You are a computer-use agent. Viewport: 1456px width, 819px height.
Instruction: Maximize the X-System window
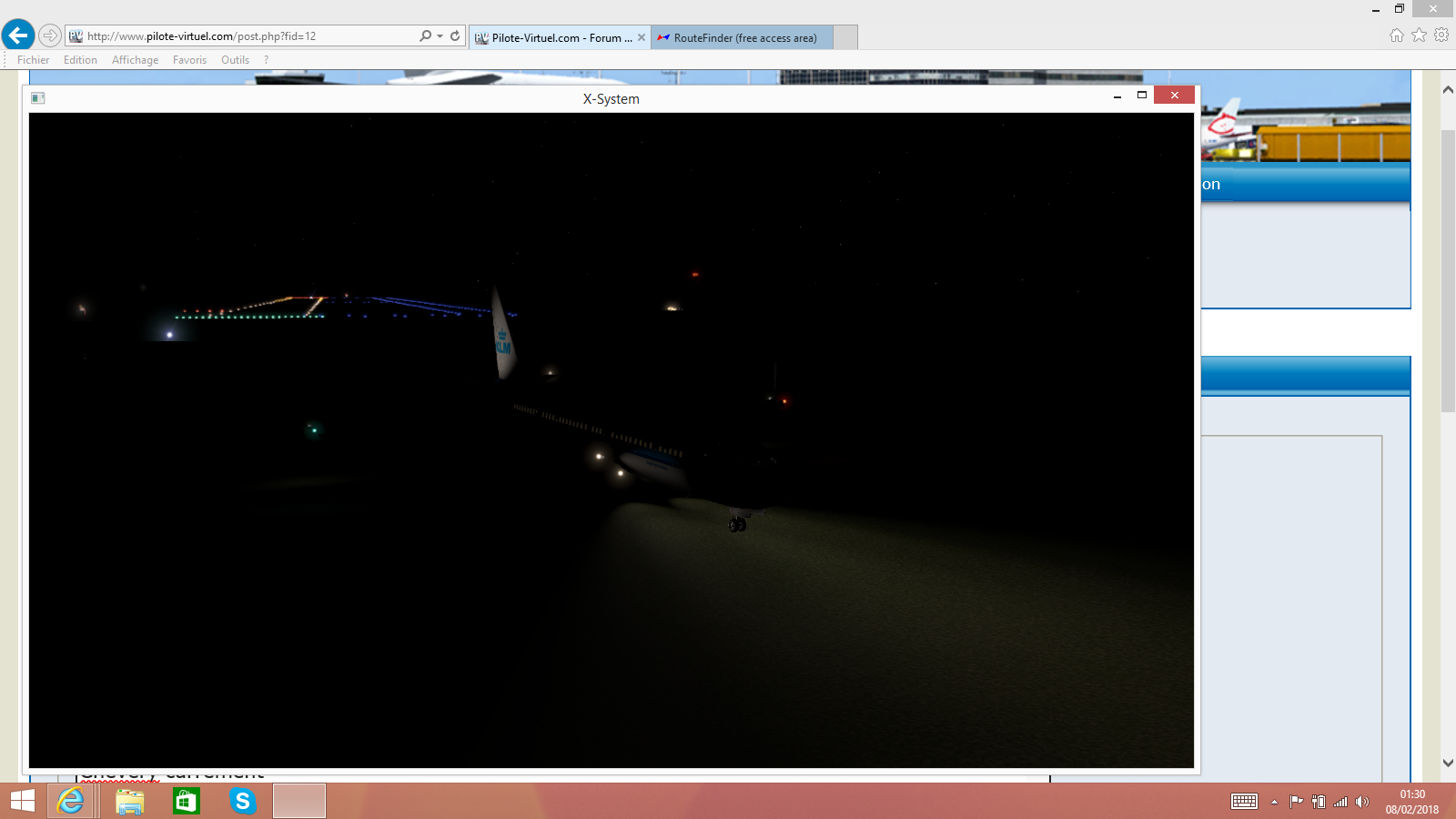pos(1142,96)
